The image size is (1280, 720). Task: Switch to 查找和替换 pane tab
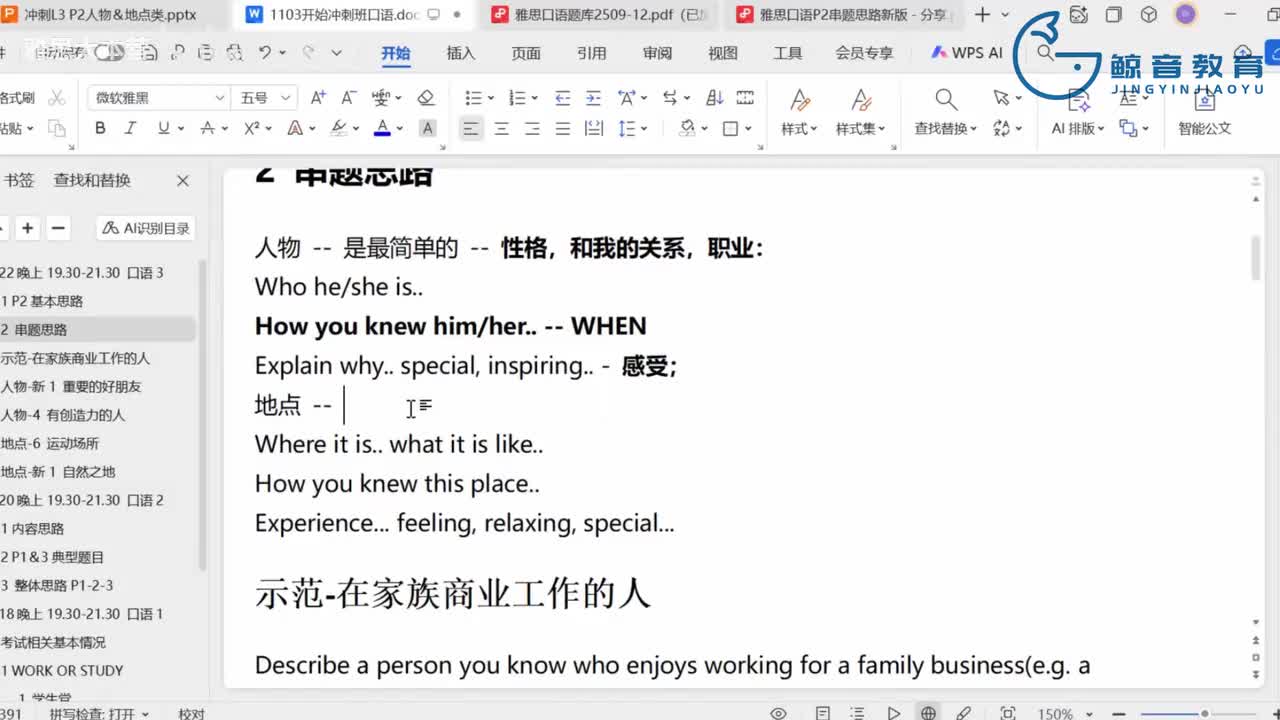[92, 180]
